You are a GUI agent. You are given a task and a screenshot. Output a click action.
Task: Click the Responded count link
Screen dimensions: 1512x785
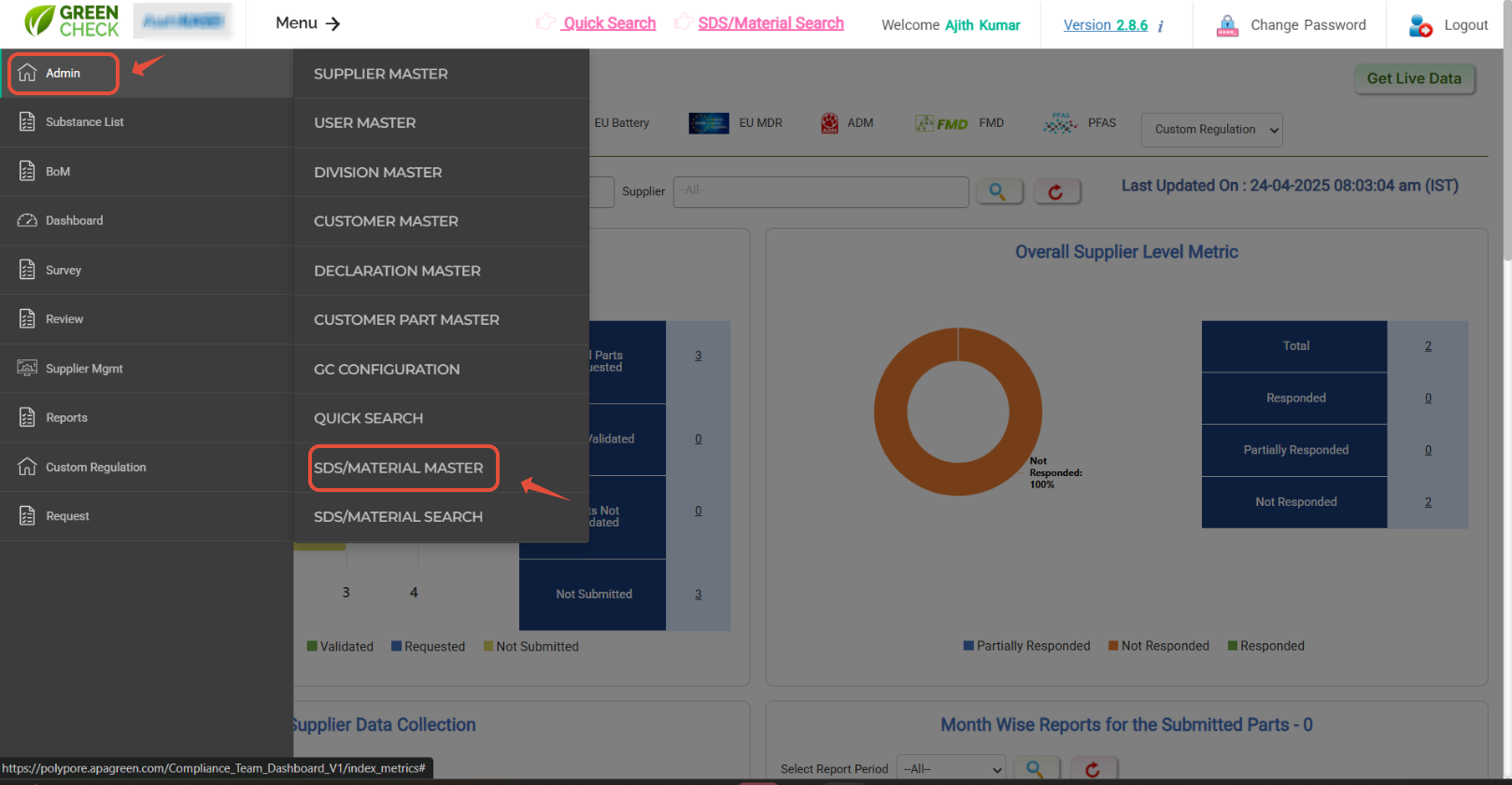point(1428,398)
